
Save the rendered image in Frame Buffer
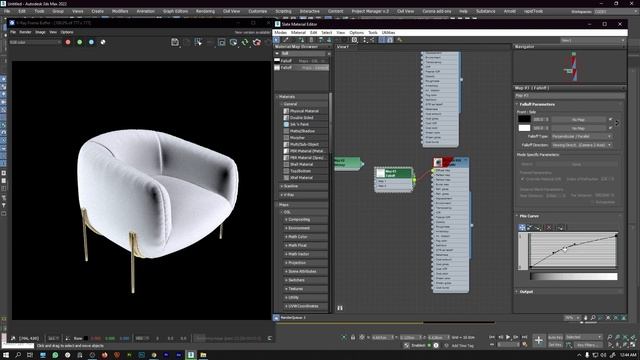(x=175, y=42)
